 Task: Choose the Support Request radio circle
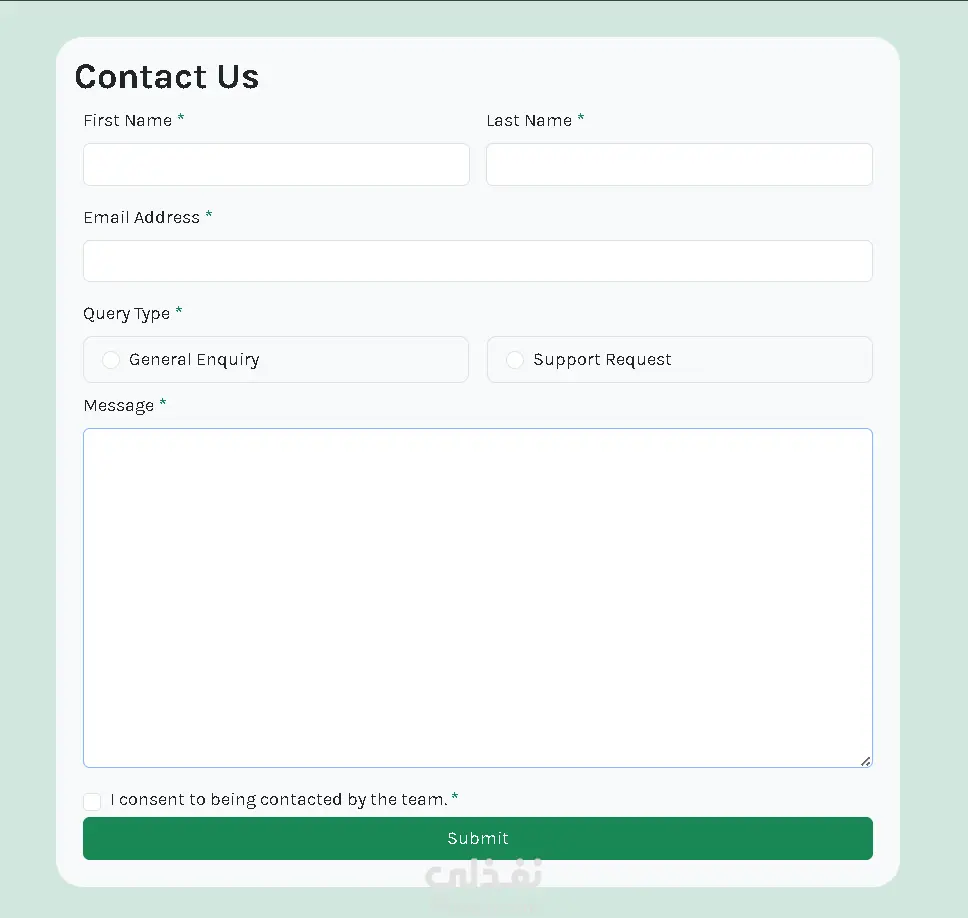[x=515, y=360]
